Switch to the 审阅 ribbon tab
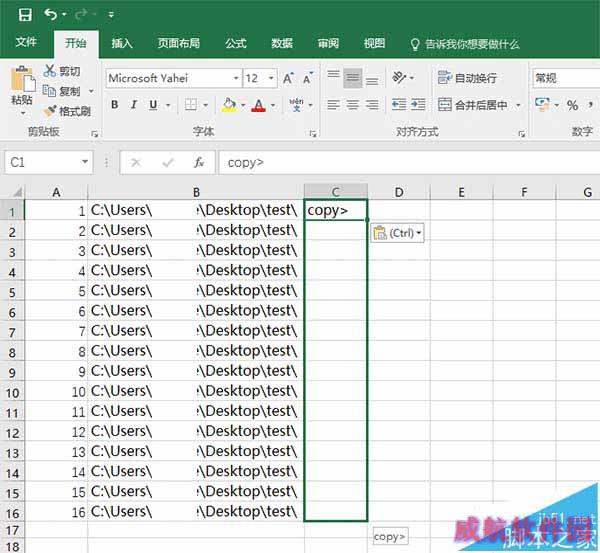 point(328,43)
